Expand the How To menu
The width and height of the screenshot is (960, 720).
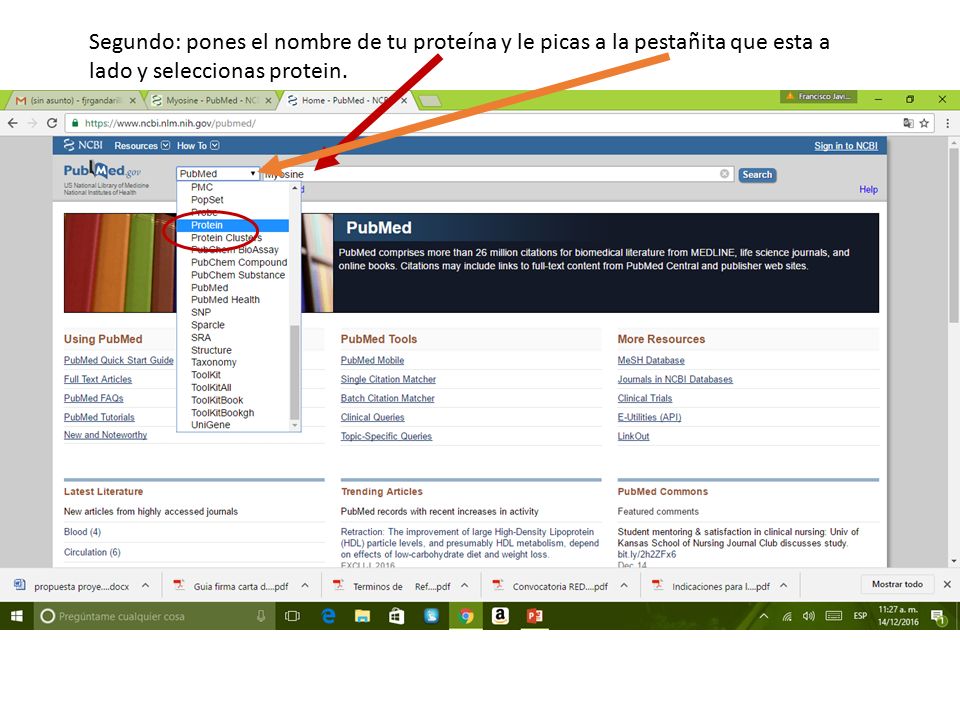coord(198,146)
